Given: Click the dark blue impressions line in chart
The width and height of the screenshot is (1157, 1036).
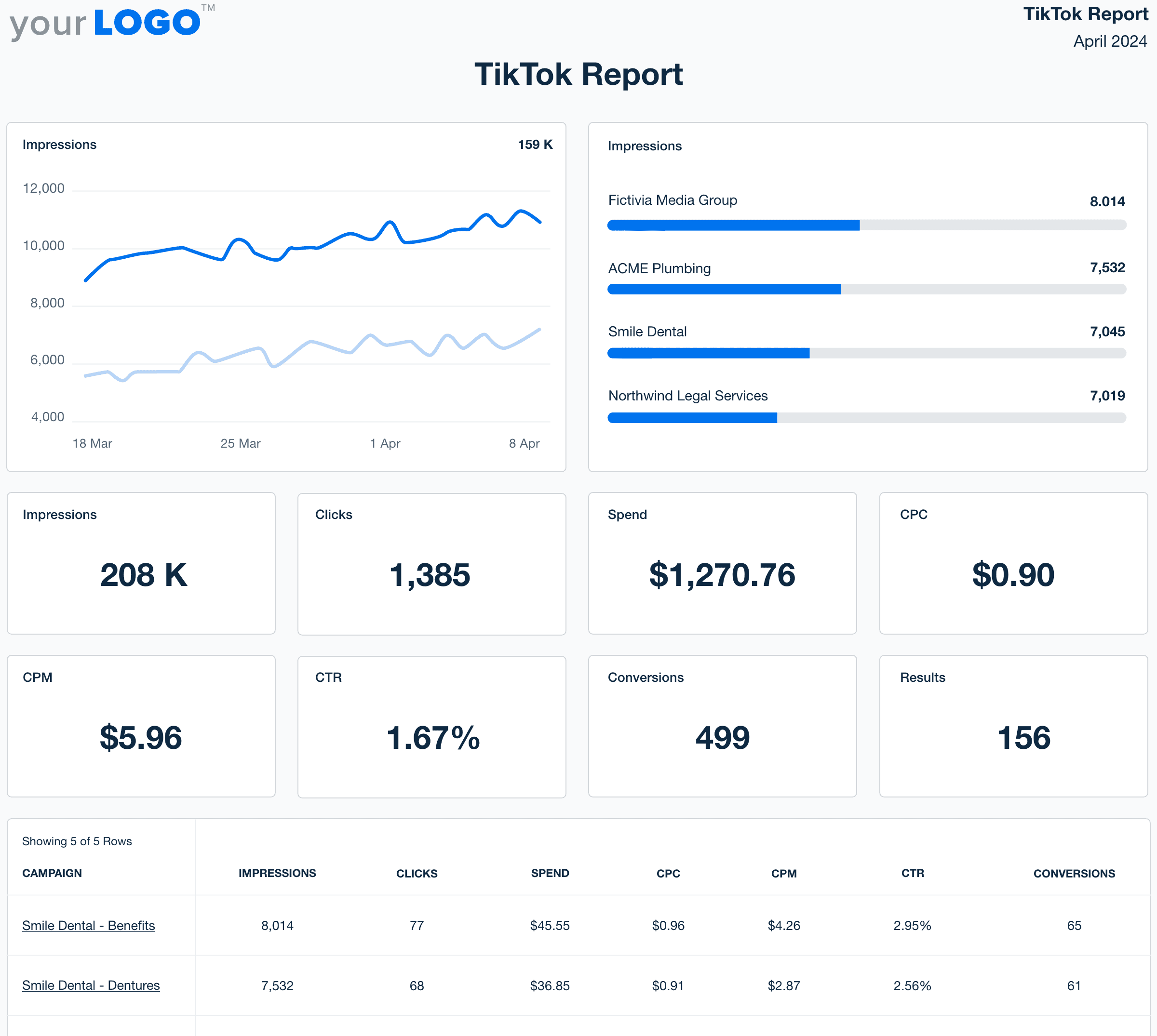Looking at the screenshot, I should point(182,248).
